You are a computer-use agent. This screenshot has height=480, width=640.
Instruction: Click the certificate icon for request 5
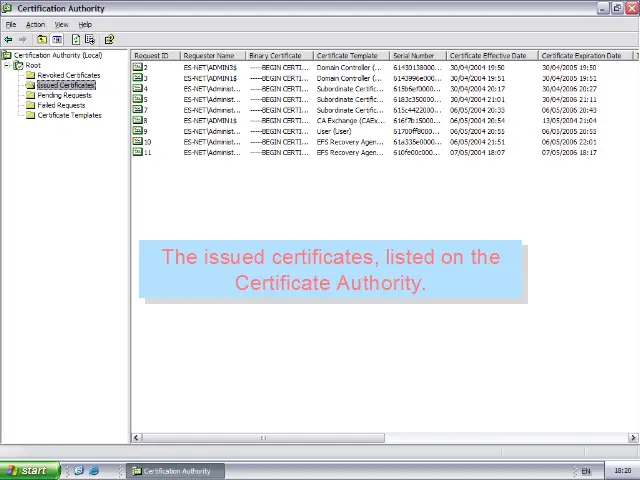pyautogui.click(x=138, y=99)
